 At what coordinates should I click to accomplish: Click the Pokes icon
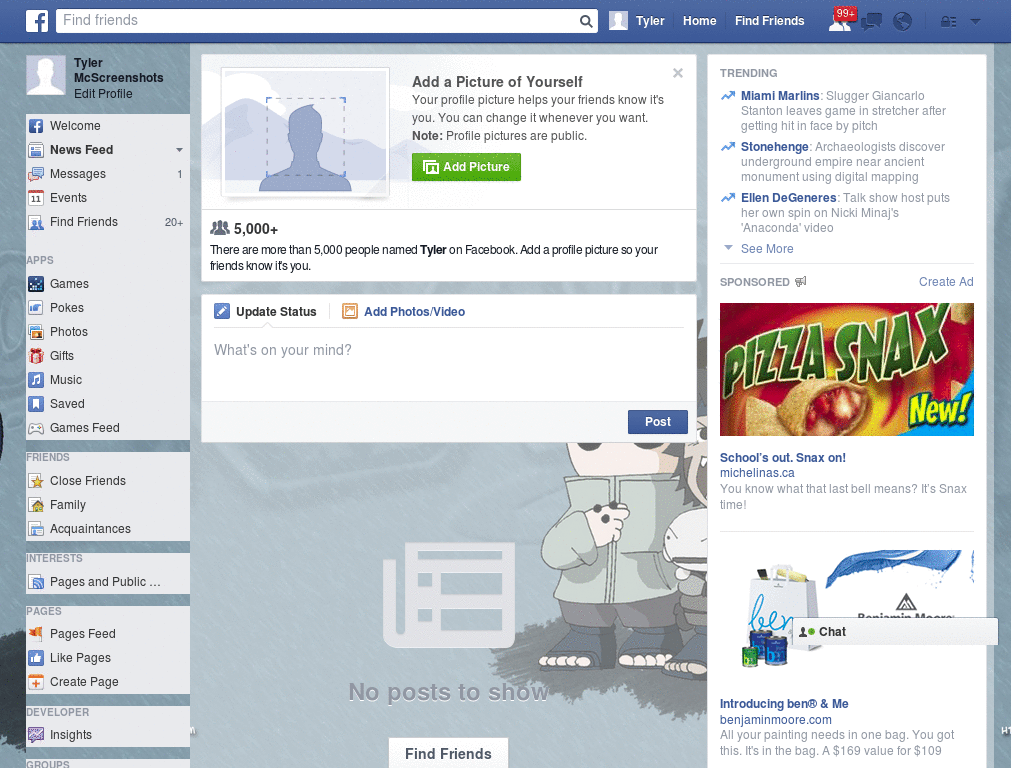tap(36, 308)
